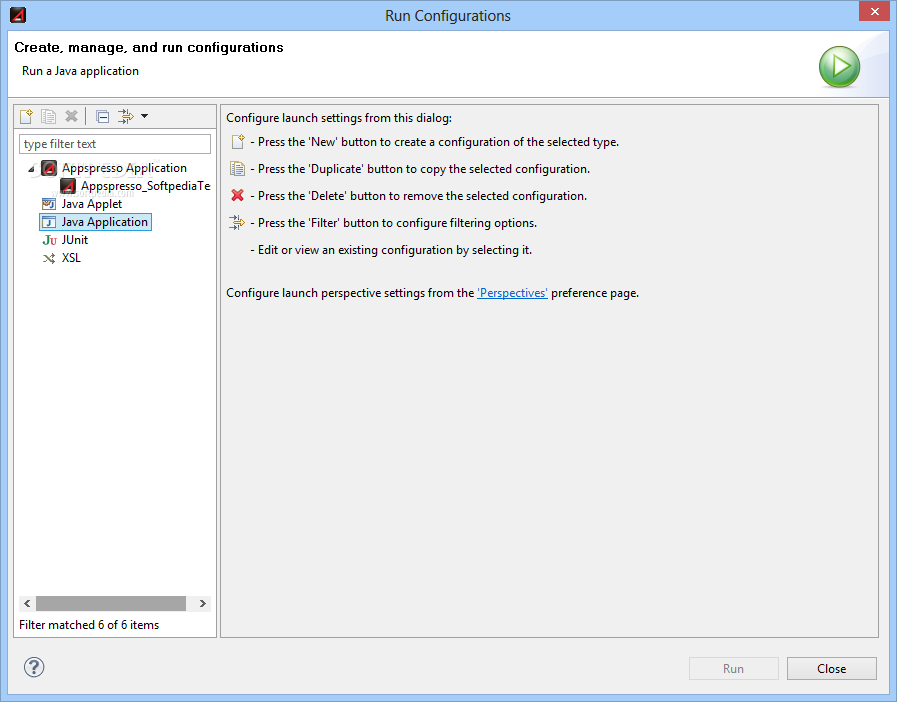Click 'Run a Java application' subtitle text
Viewport: 897px width, 702px height.
click(80, 71)
